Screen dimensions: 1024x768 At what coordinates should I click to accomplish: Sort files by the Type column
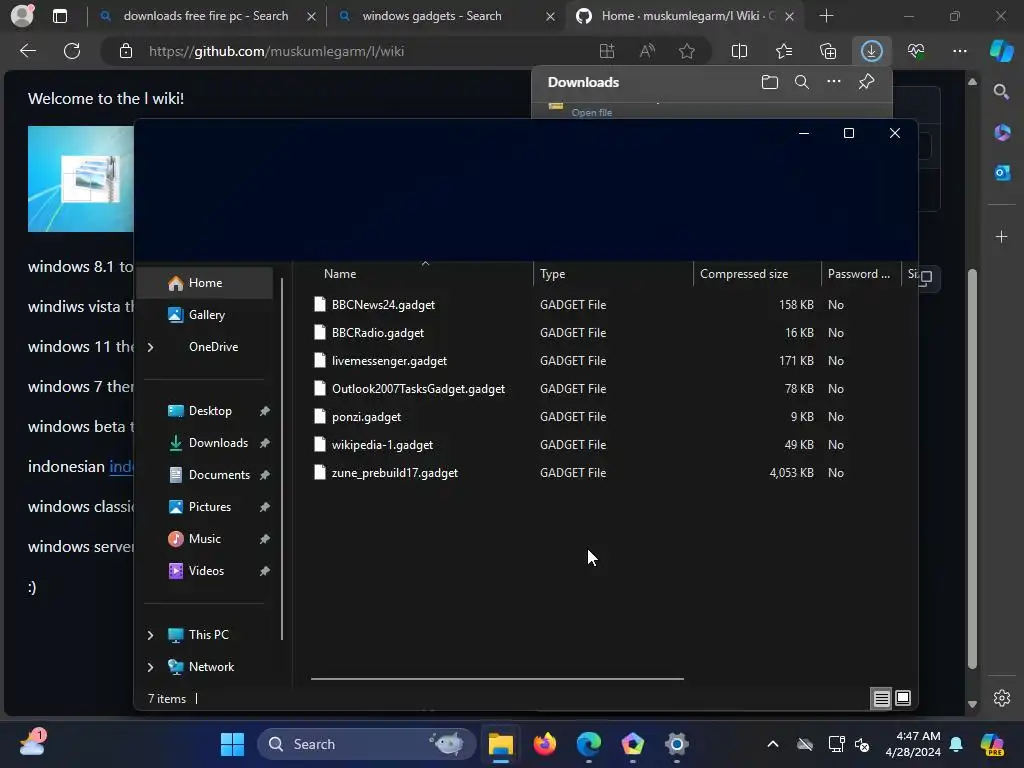(x=613, y=274)
